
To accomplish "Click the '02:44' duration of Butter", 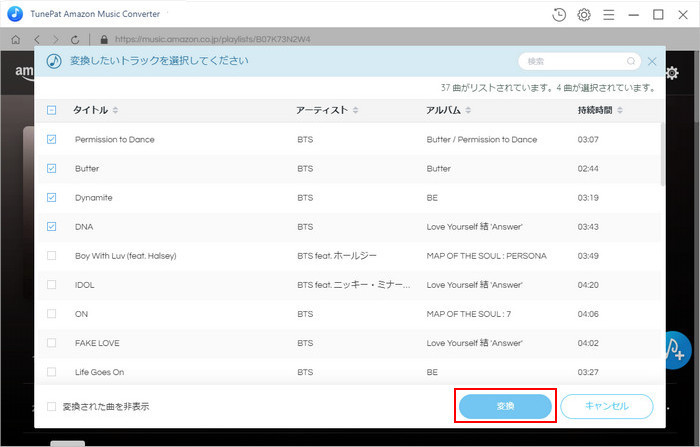I will pos(588,169).
